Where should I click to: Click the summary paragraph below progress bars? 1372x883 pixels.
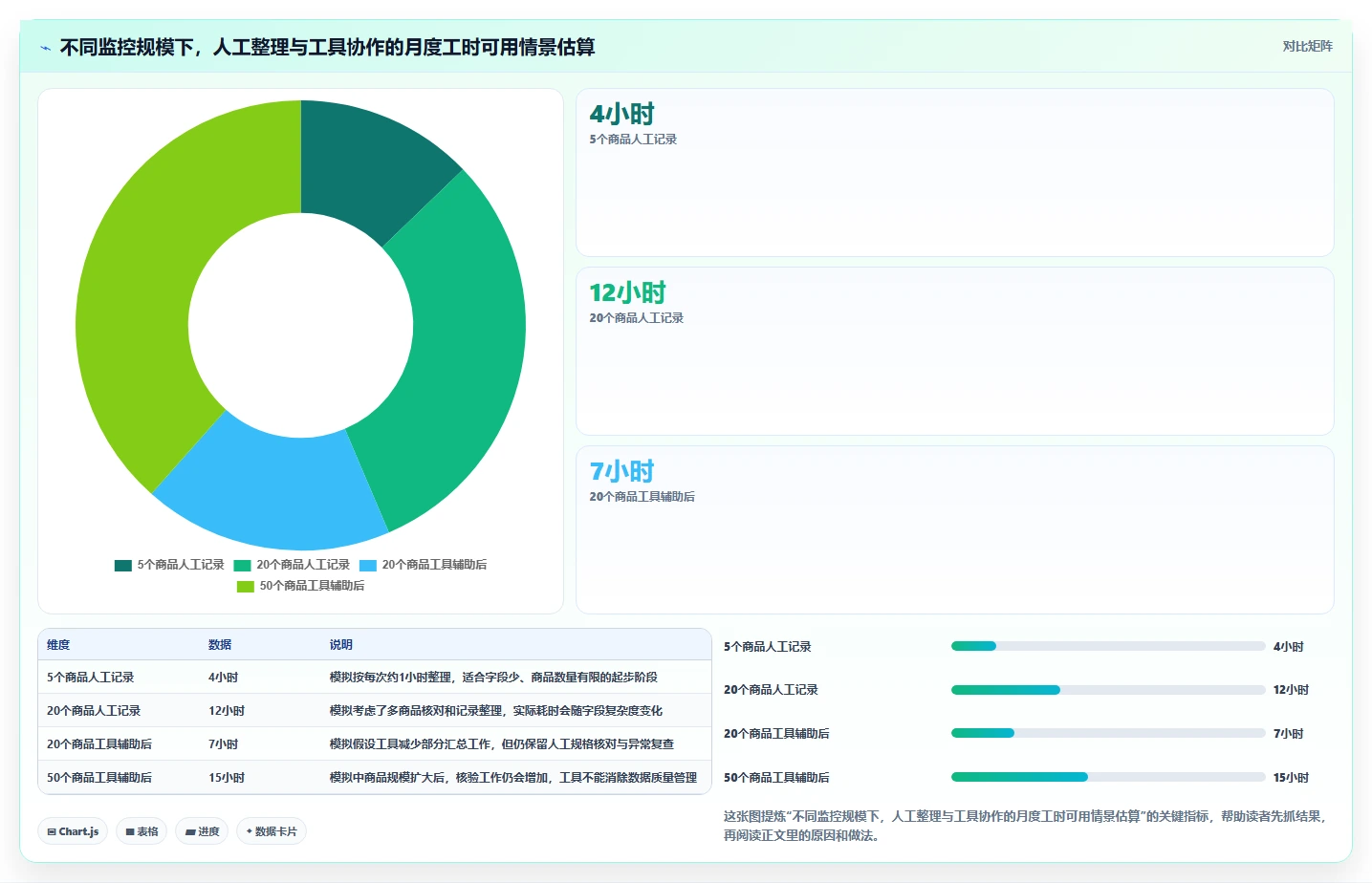[1025, 826]
